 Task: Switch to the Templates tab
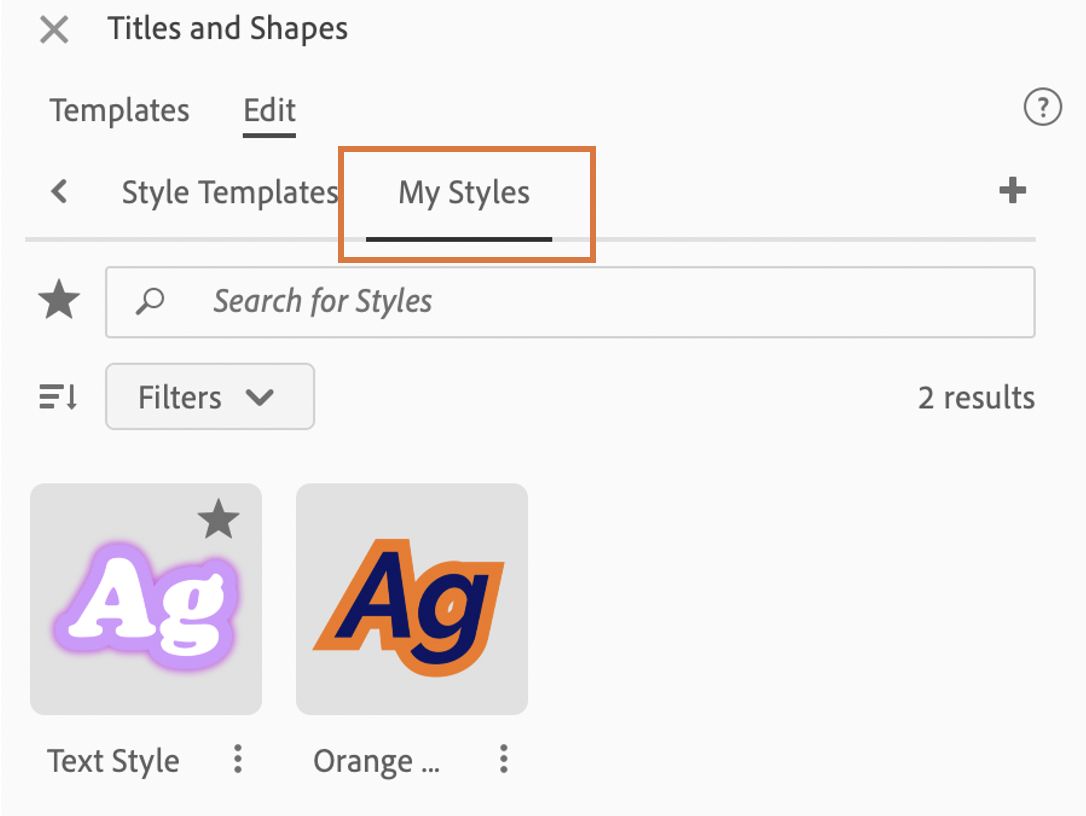point(119,110)
